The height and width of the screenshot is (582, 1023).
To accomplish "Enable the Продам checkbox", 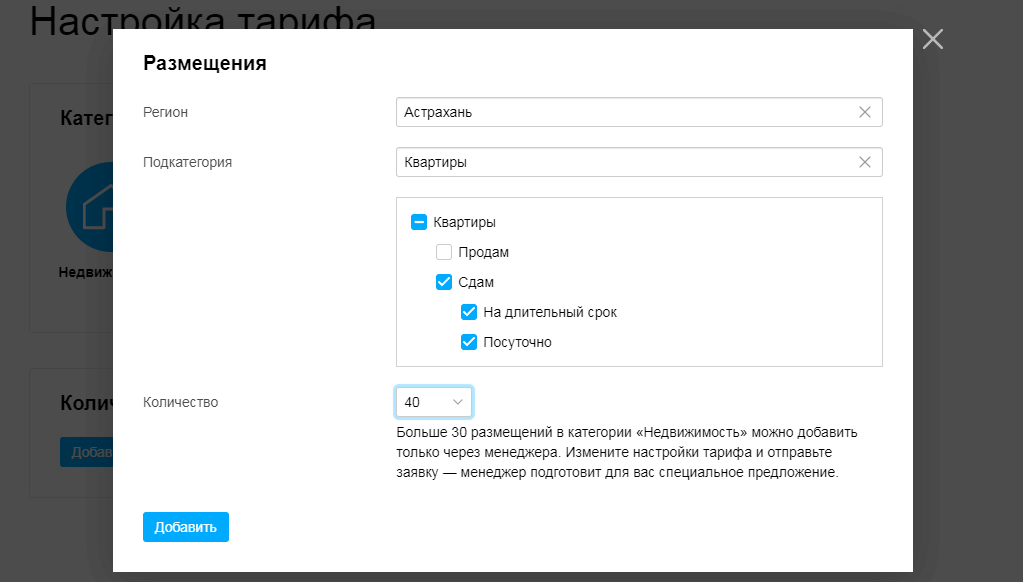I will [444, 252].
